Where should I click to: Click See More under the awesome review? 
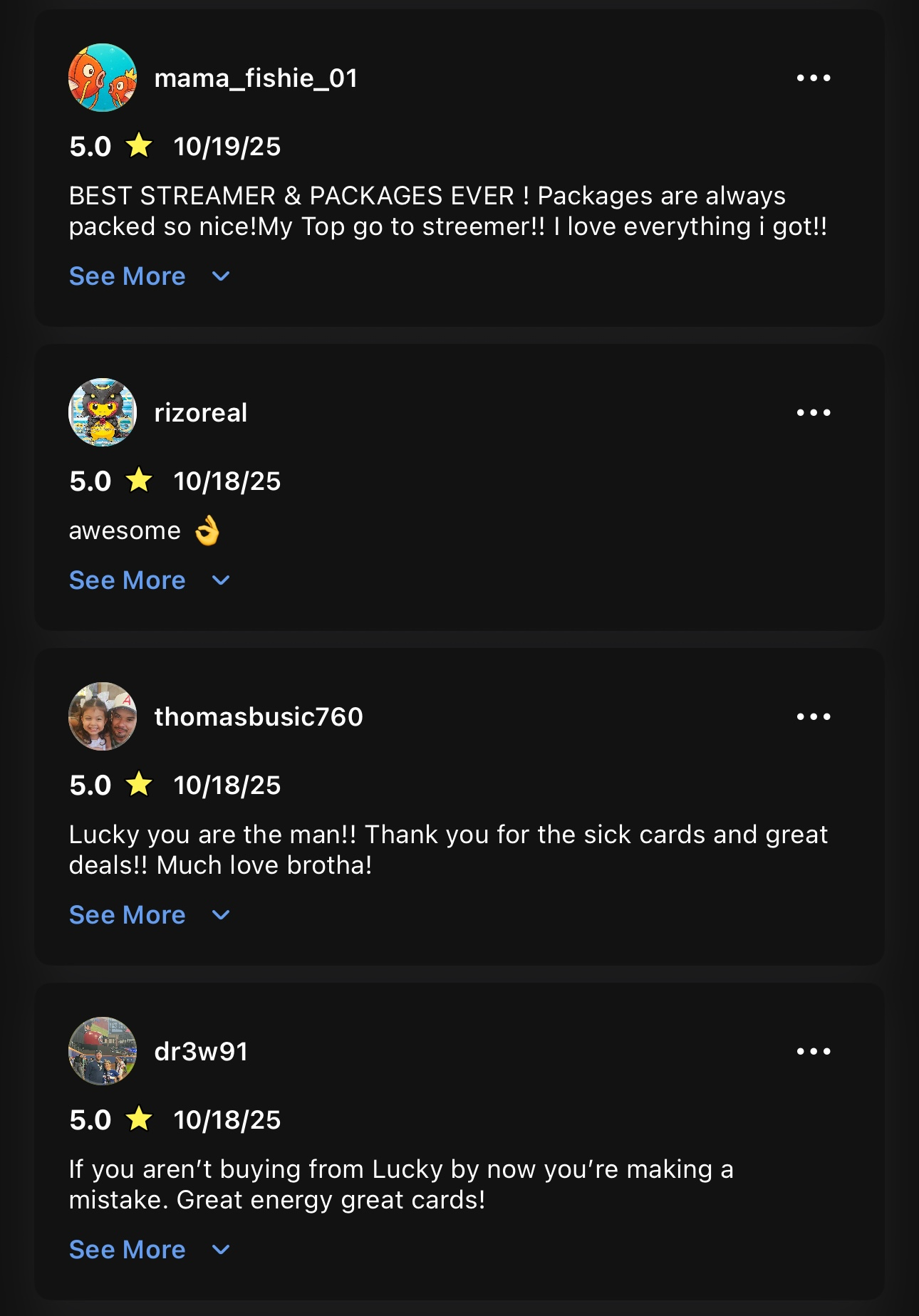pos(128,580)
